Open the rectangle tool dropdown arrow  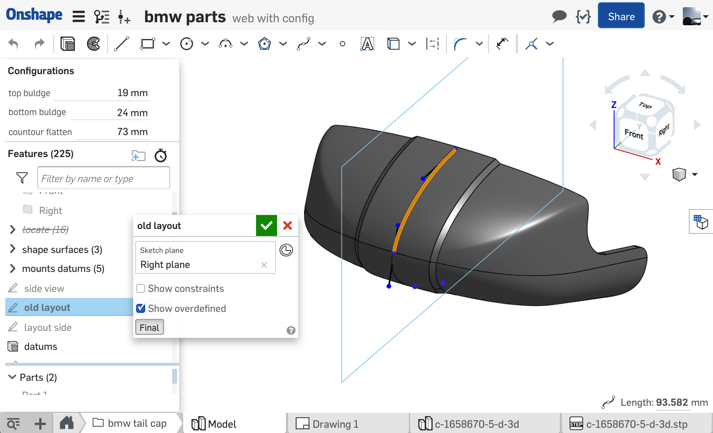166,44
